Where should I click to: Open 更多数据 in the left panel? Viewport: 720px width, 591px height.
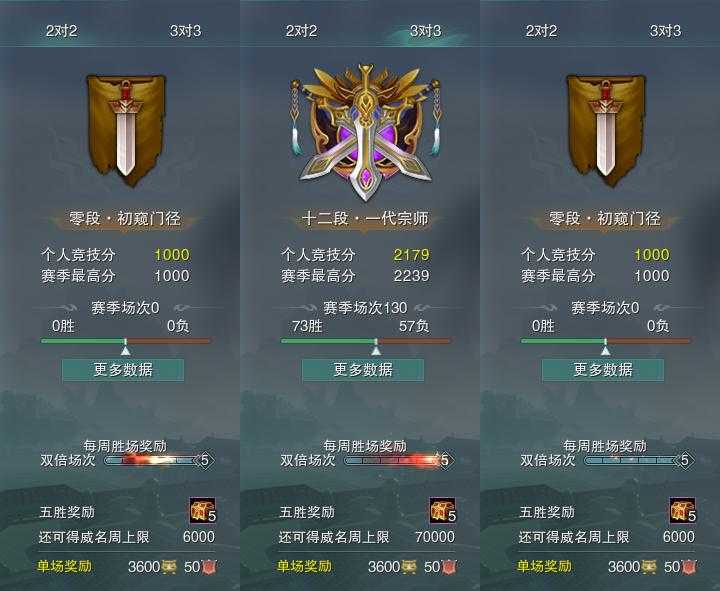point(123,370)
